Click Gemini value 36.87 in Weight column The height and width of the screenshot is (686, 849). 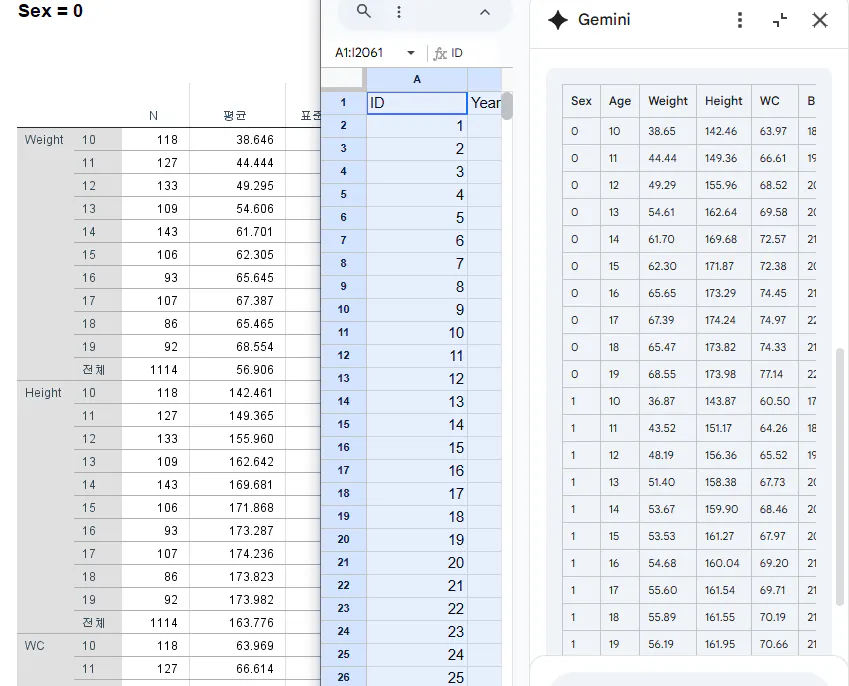coord(662,401)
